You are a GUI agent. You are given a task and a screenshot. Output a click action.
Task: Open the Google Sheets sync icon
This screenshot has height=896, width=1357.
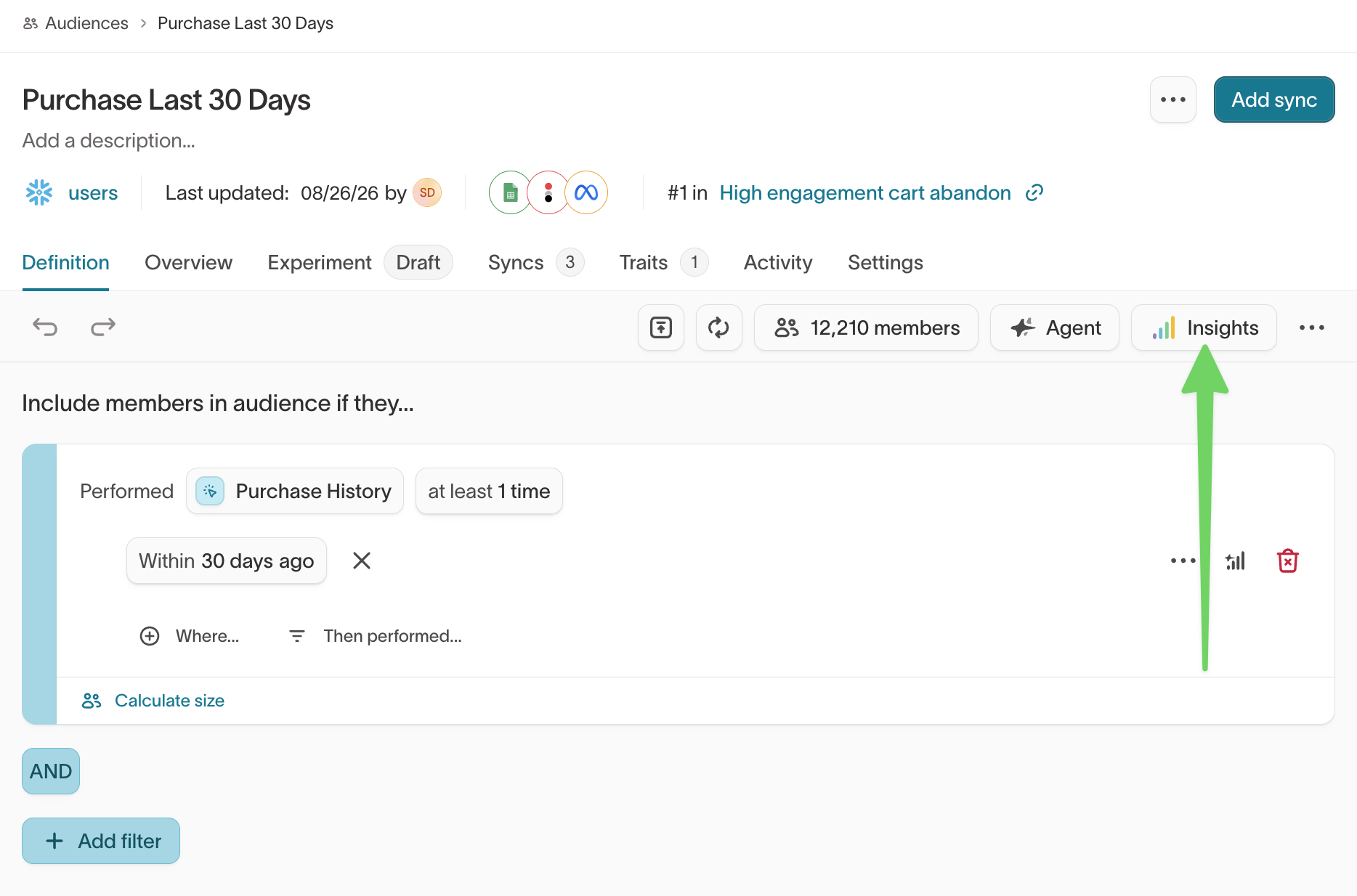click(511, 192)
